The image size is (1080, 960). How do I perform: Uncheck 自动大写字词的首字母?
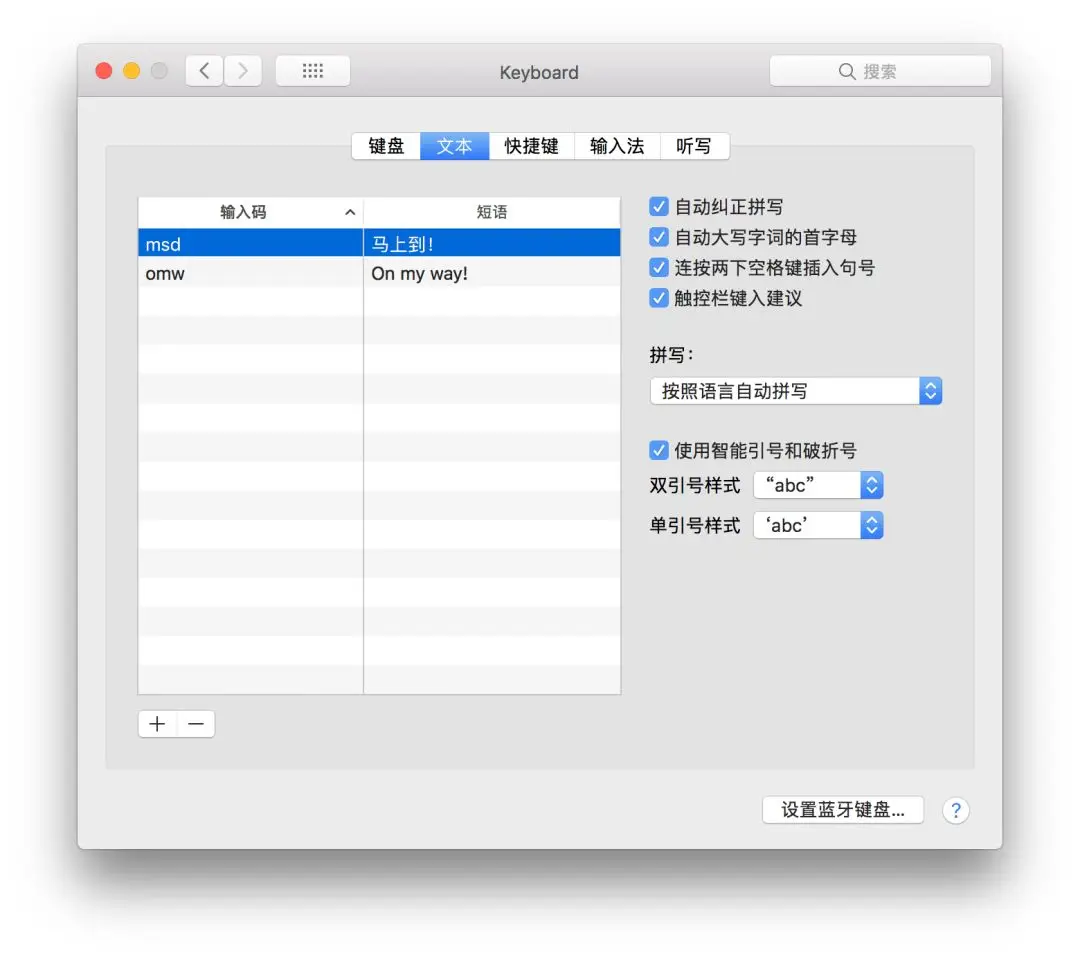(658, 237)
